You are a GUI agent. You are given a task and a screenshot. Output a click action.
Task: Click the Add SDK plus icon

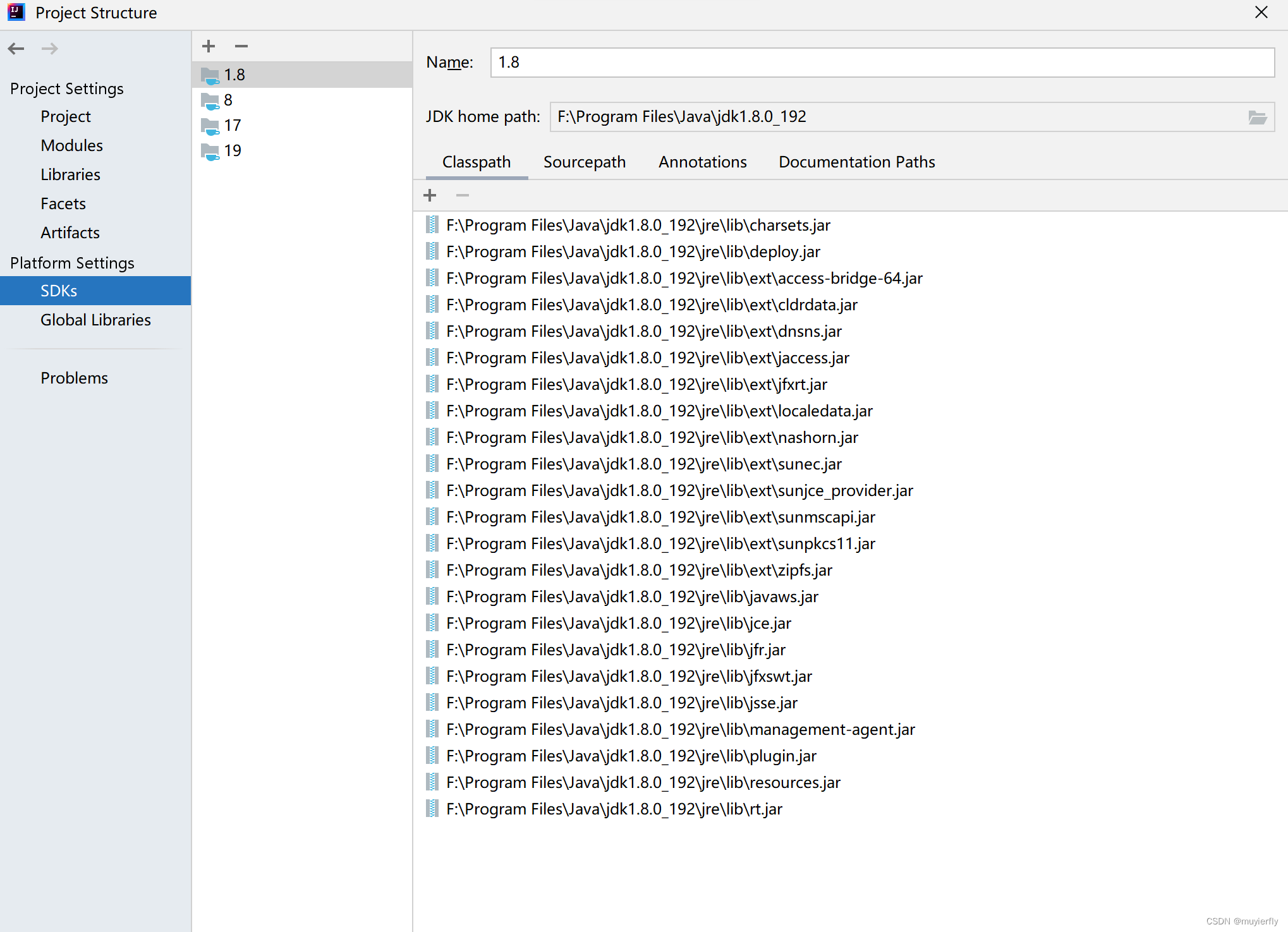tap(209, 46)
